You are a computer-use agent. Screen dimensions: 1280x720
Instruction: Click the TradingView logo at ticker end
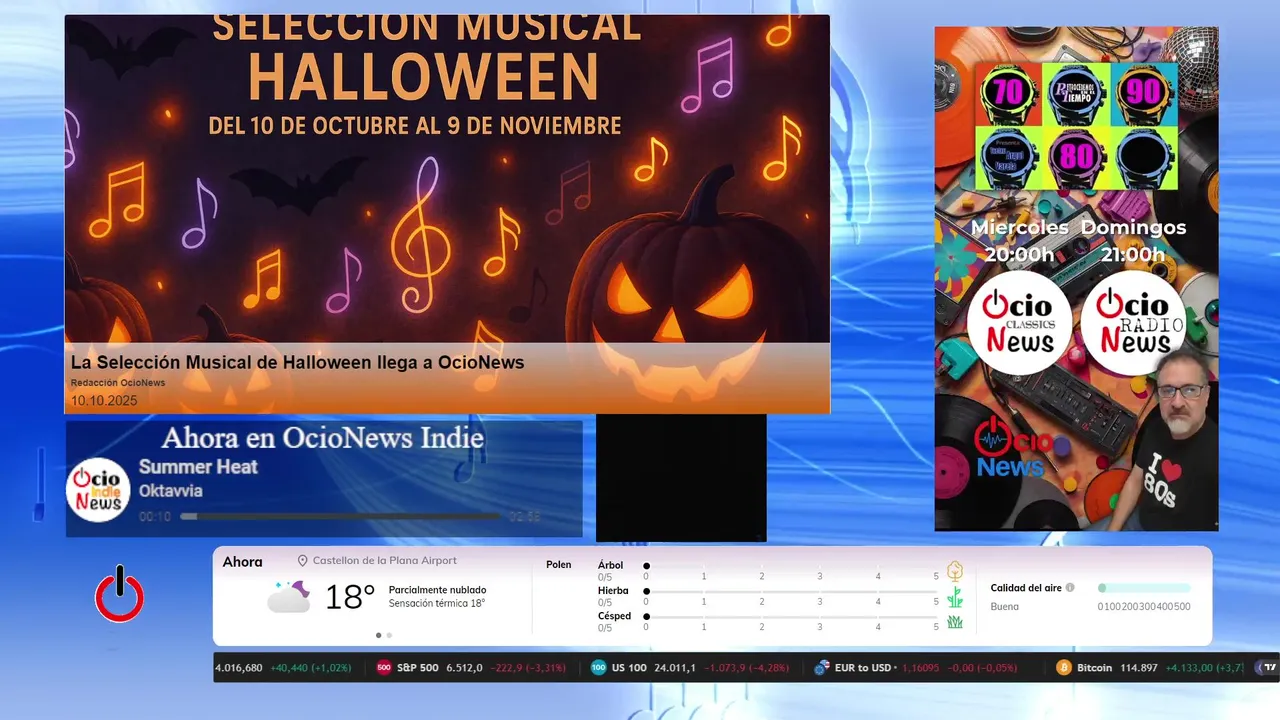pyautogui.click(x=1270, y=668)
